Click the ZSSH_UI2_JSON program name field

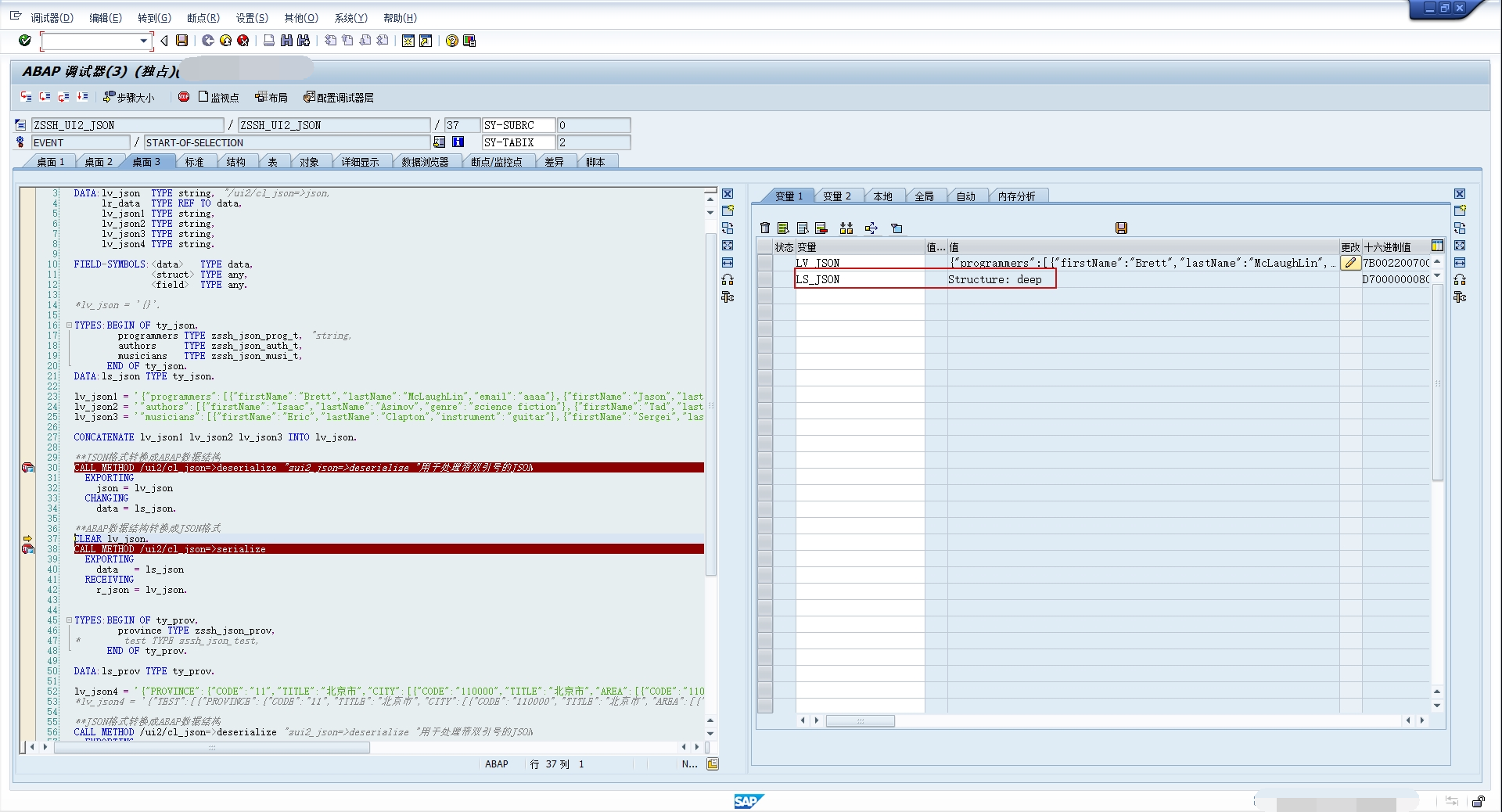tap(127, 125)
